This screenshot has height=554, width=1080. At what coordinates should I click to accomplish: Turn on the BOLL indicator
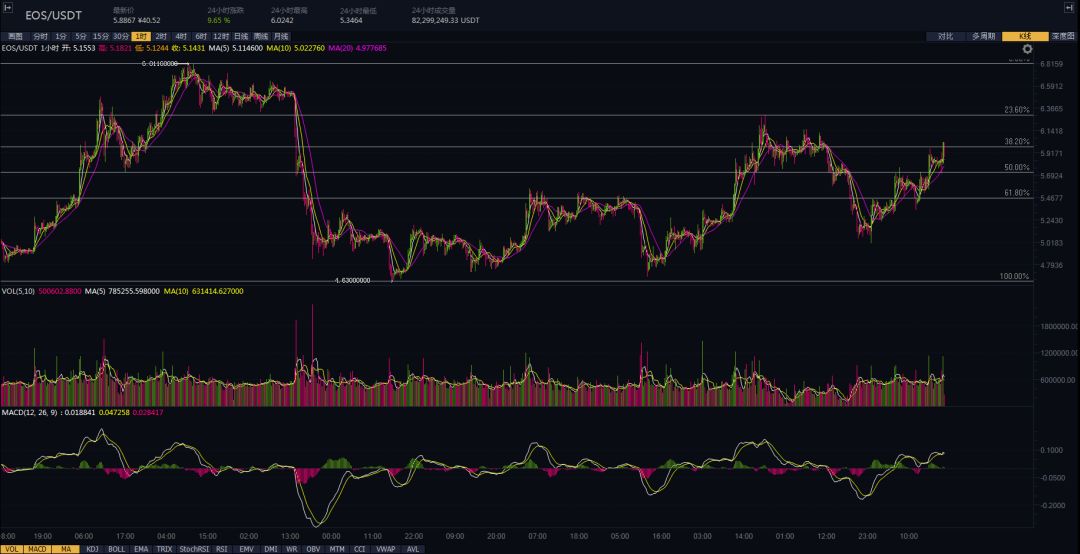(x=116, y=549)
